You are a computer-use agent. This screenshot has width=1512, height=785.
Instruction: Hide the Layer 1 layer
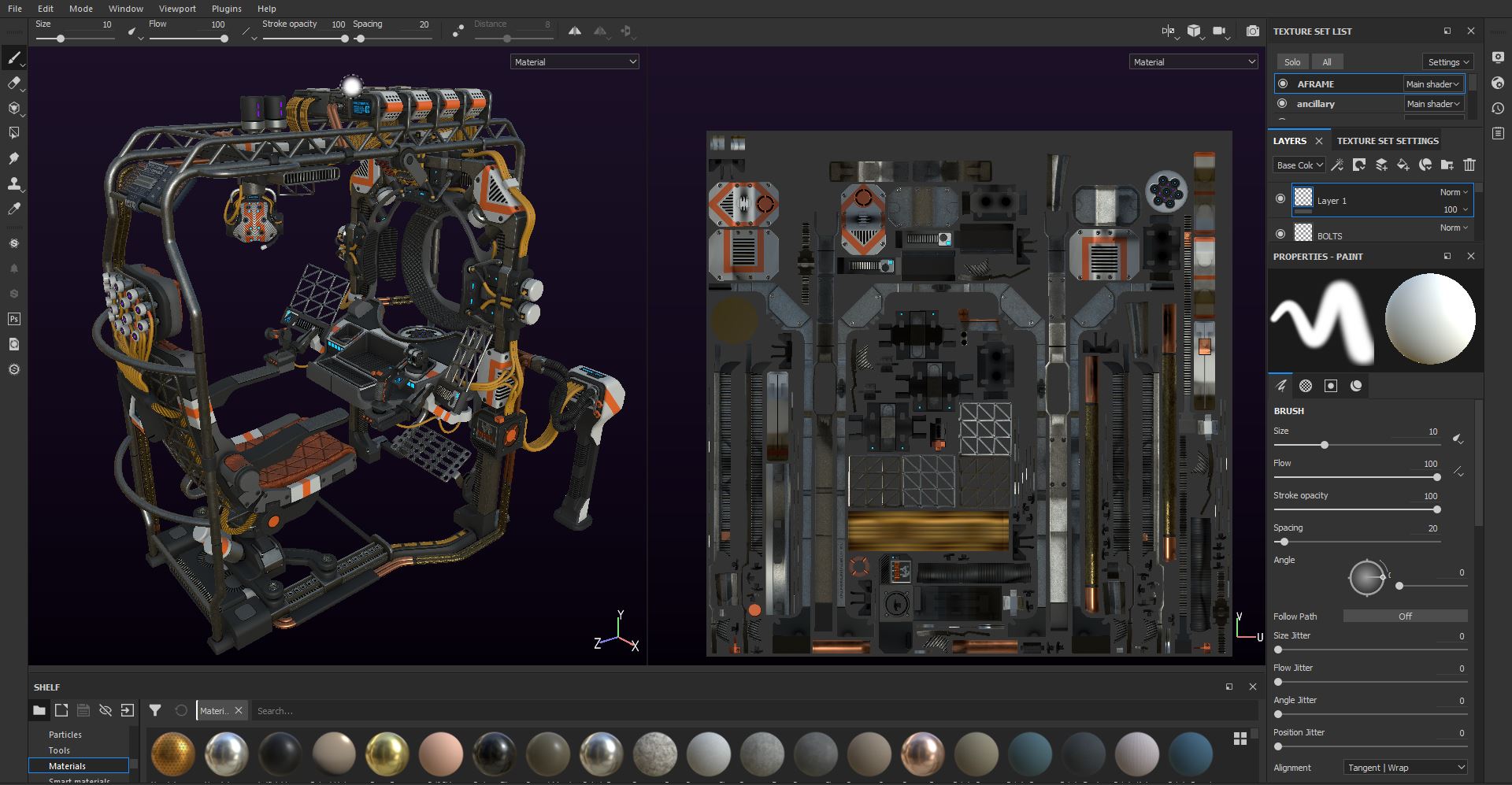coord(1280,199)
